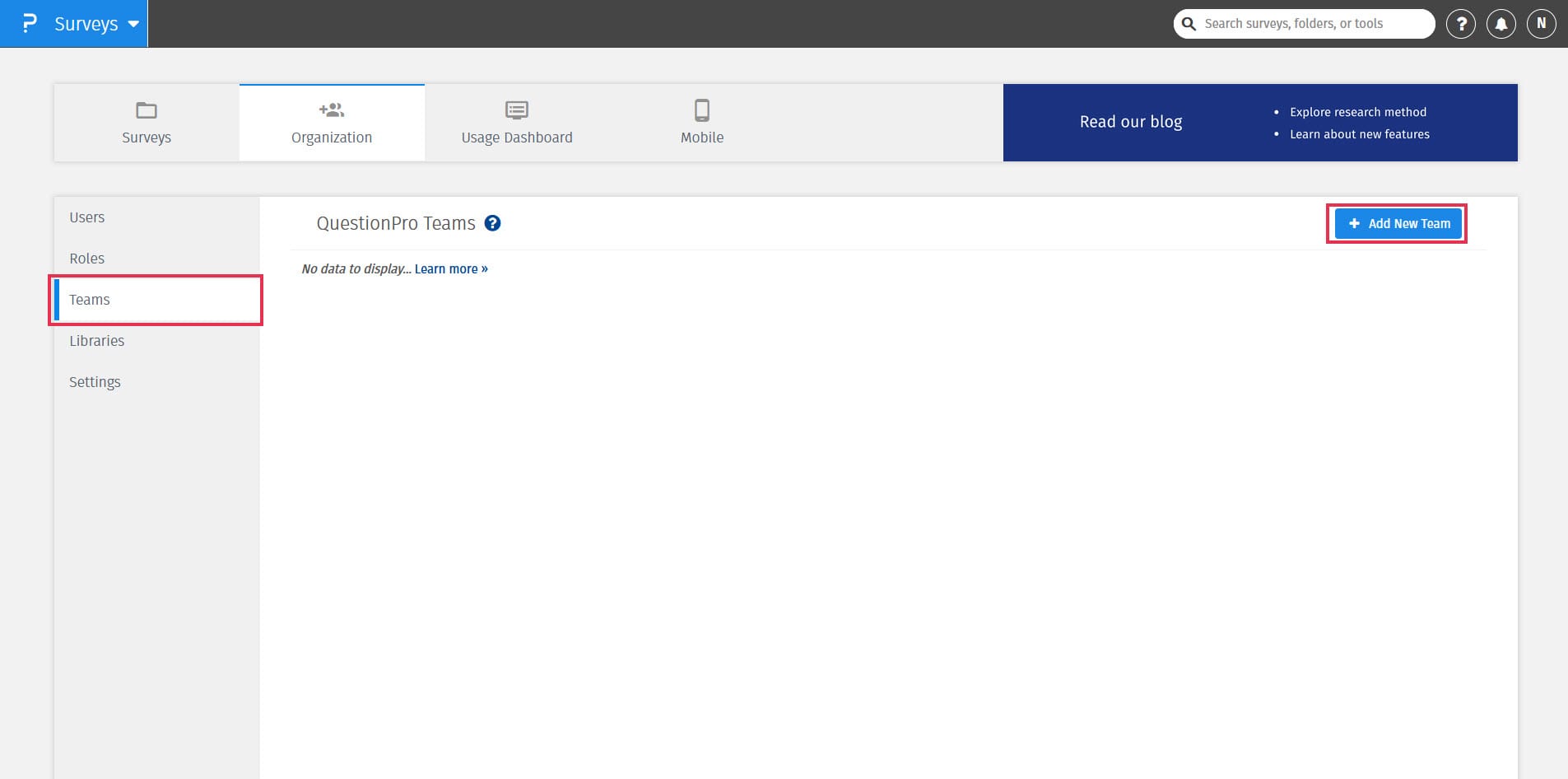
Task: Open the help question mark icon in top bar
Action: pyautogui.click(x=1462, y=23)
